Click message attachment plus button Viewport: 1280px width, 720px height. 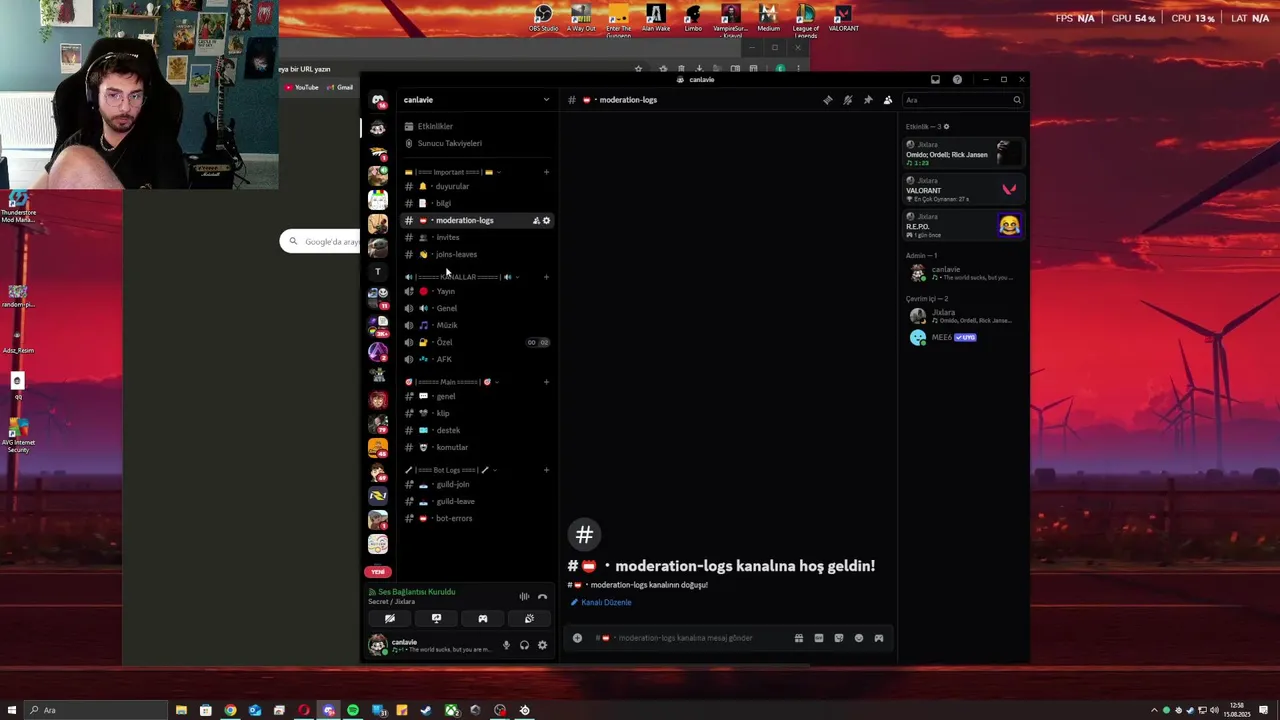click(x=577, y=638)
